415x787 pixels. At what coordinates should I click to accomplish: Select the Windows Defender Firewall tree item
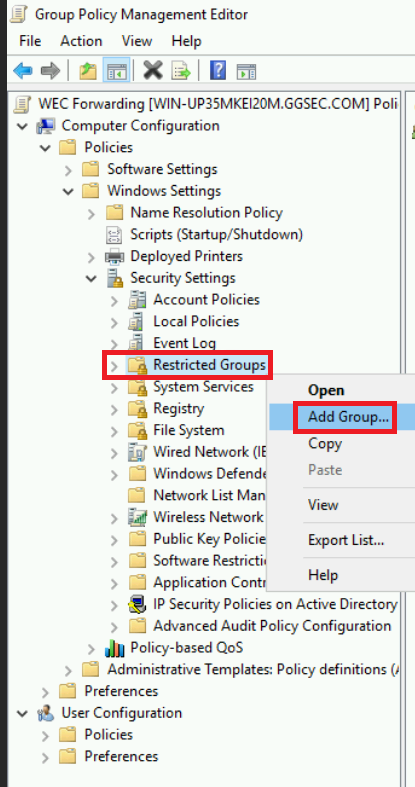pyautogui.click(x=210, y=474)
